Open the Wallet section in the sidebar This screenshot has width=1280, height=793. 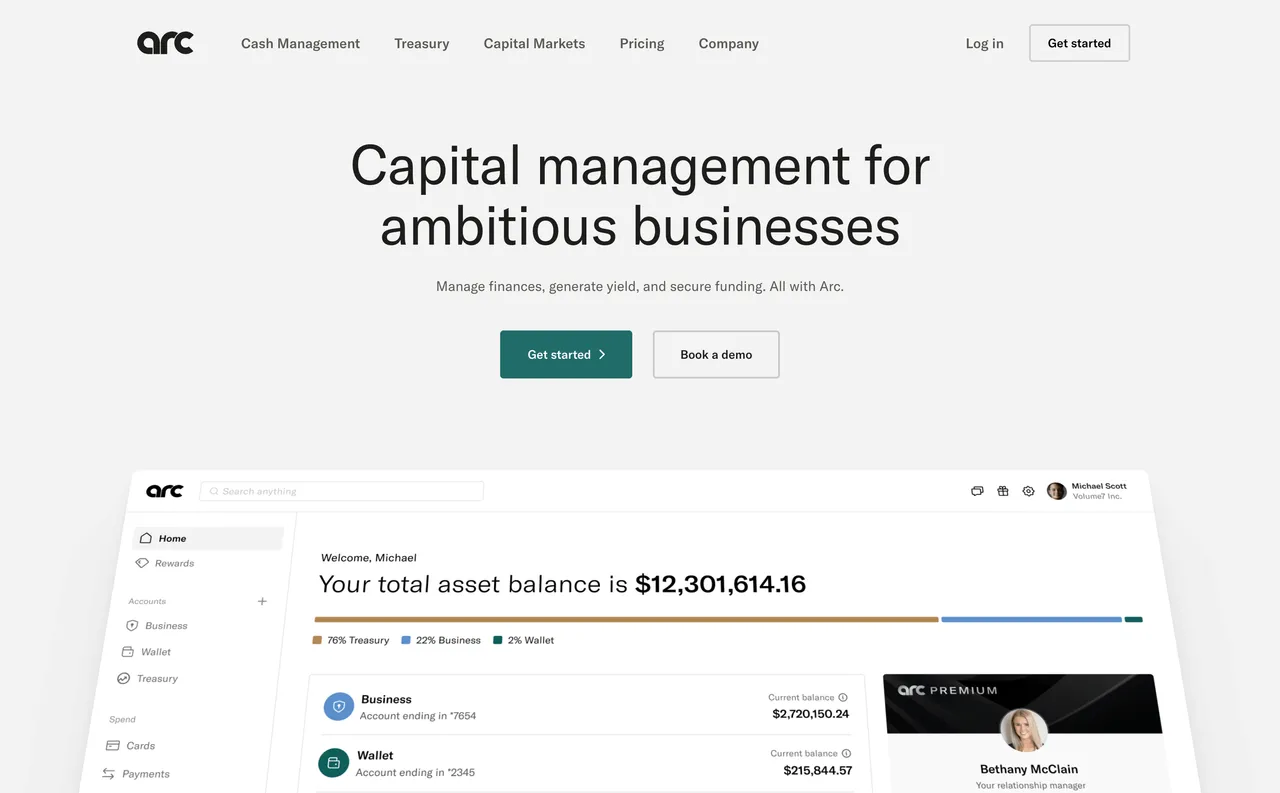(156, 651)
